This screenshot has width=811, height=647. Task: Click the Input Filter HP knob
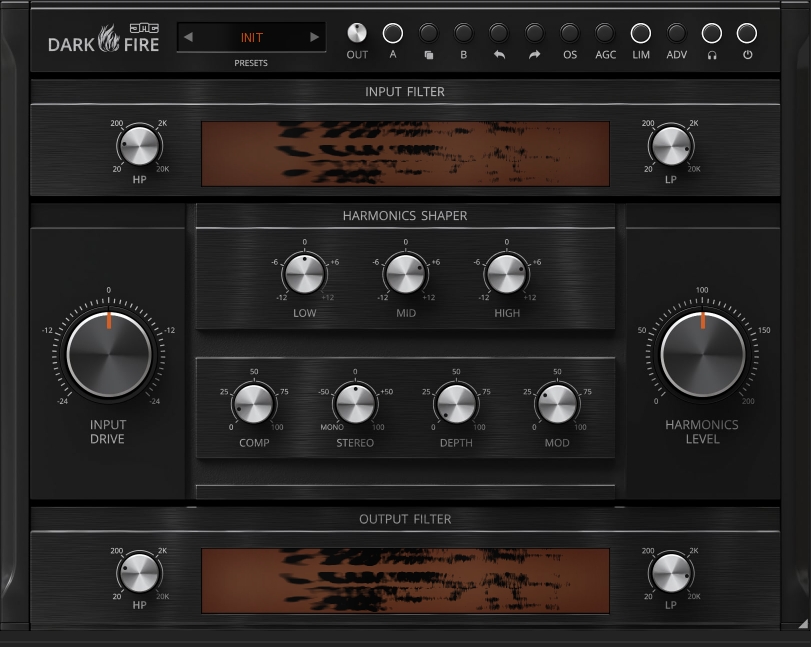140,146
